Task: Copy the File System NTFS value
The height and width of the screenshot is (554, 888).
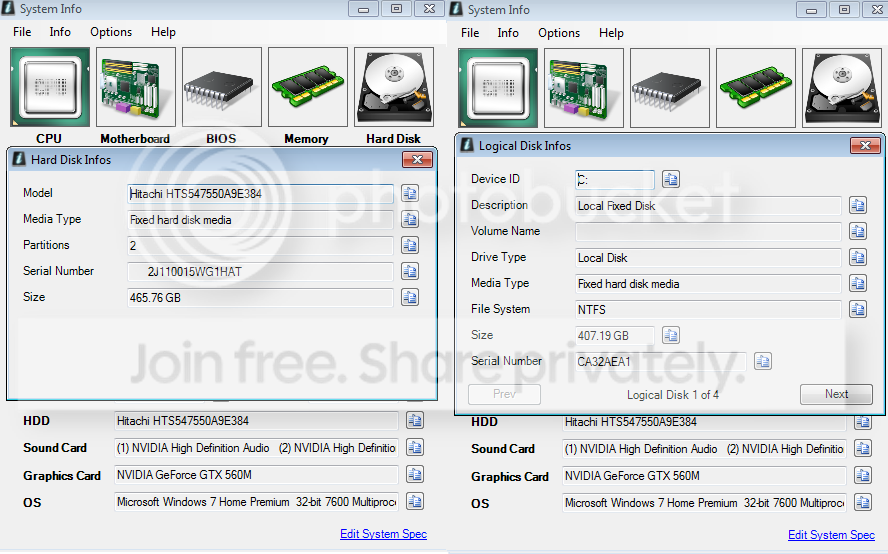Action: (x=858, y=309)
